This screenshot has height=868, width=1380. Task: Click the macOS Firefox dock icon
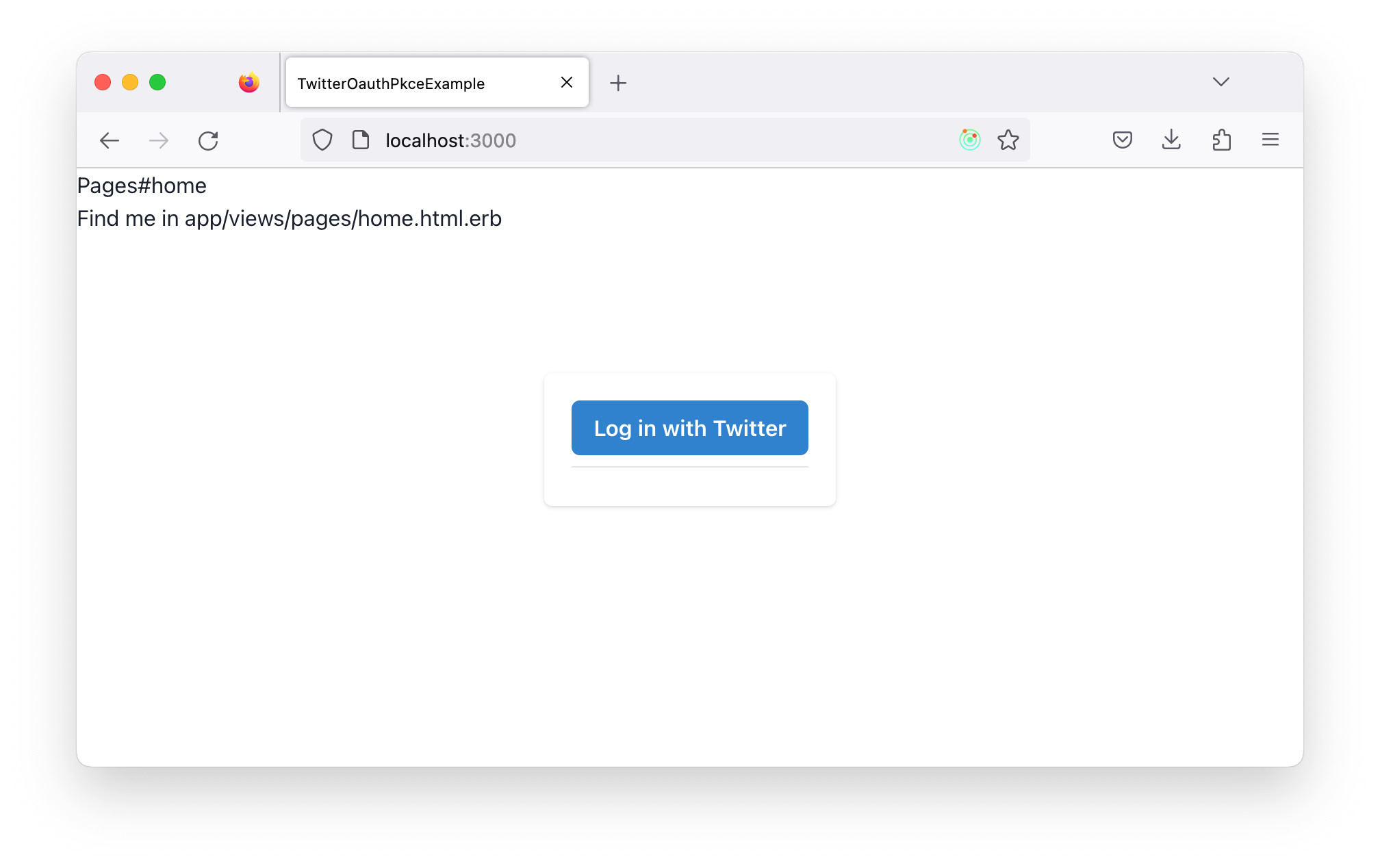(249, 82)
